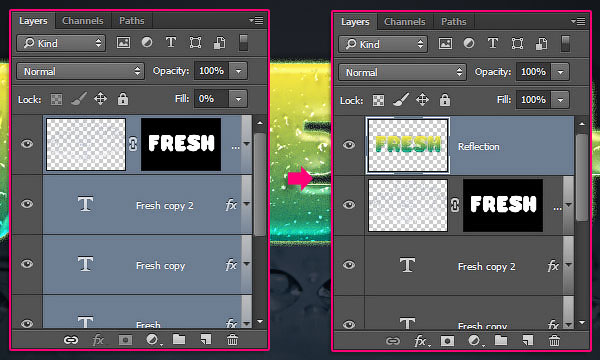Create new group in right panel footer
The image size is (600, 360).
click(x=501, y=340)
